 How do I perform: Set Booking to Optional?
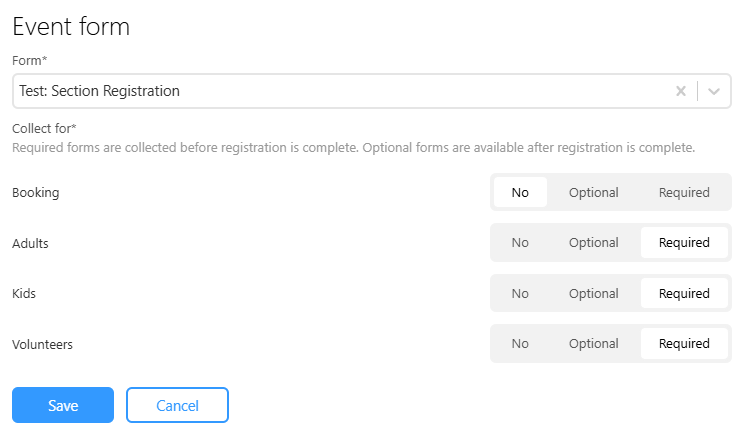[x=594, y=192]
